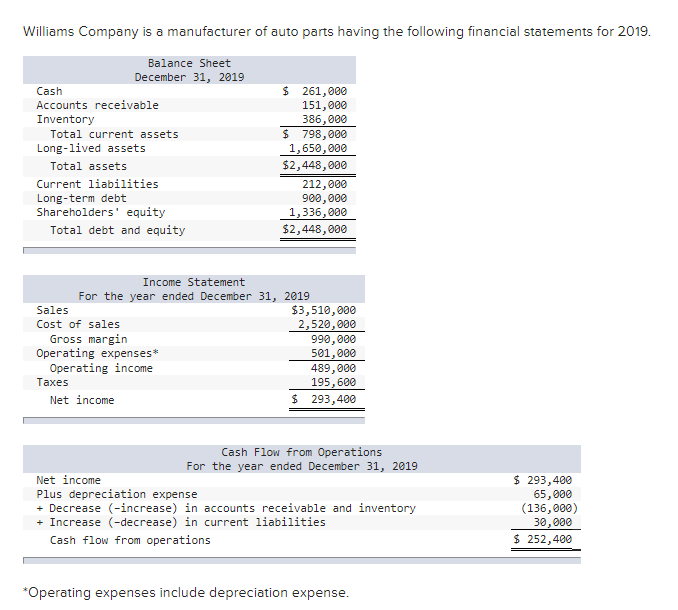Click the Balance Sheet heading
Viewport: 678px width, 610px height.
click(189, 63)
